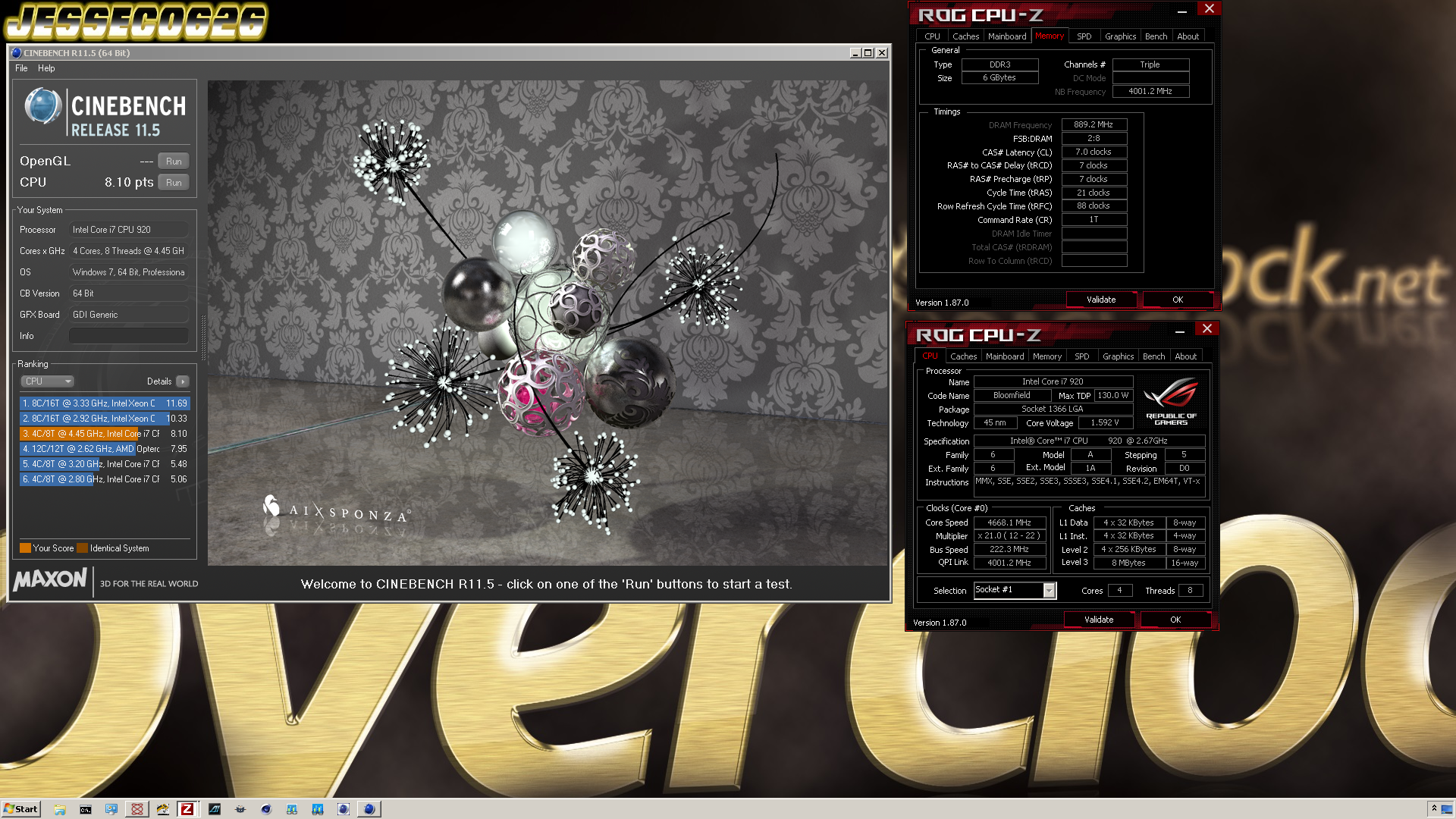Expand ranking Details arrow button

(183, 381)
